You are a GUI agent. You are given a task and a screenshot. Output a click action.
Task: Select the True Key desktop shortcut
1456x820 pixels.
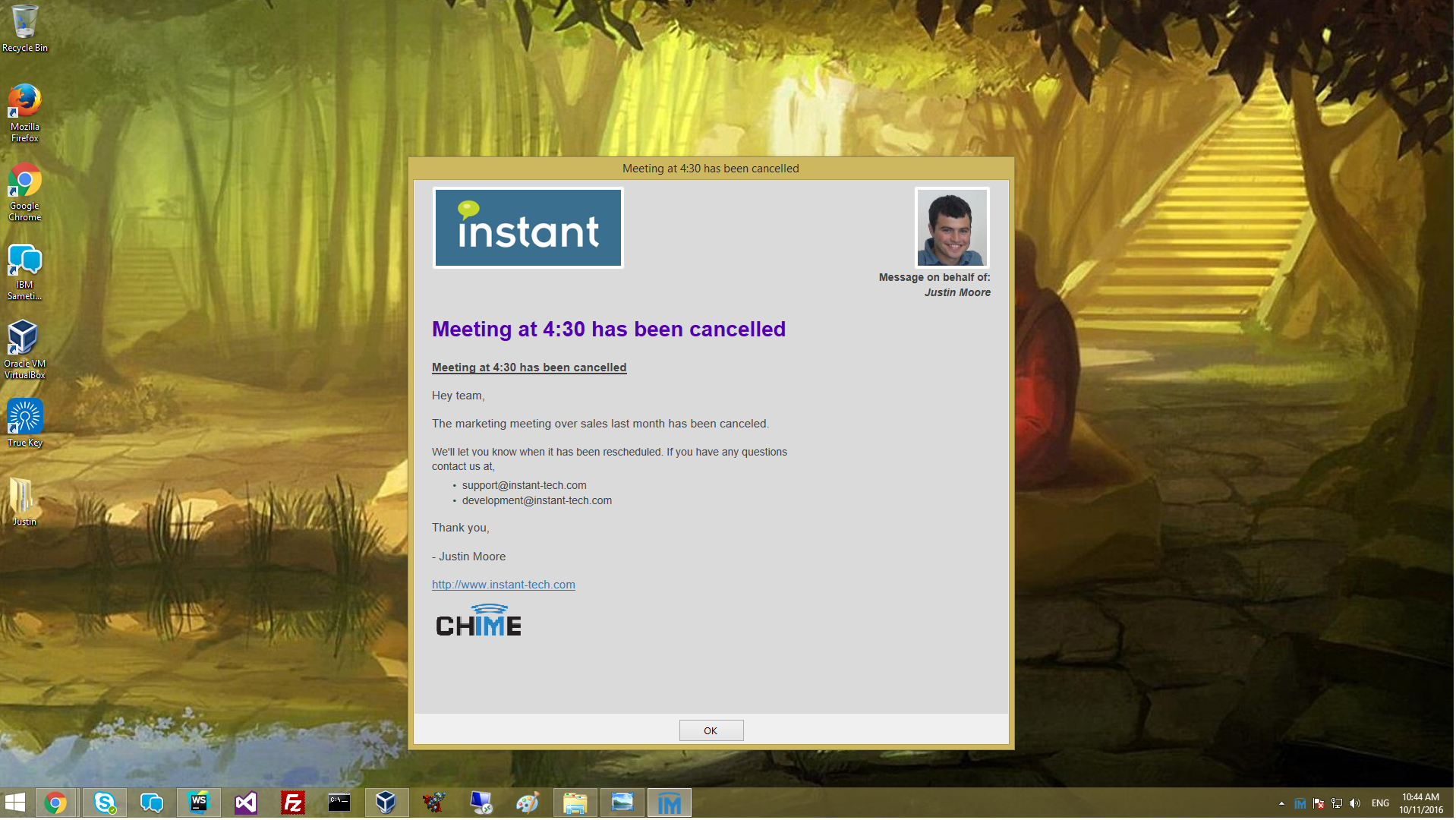point(25,424)
